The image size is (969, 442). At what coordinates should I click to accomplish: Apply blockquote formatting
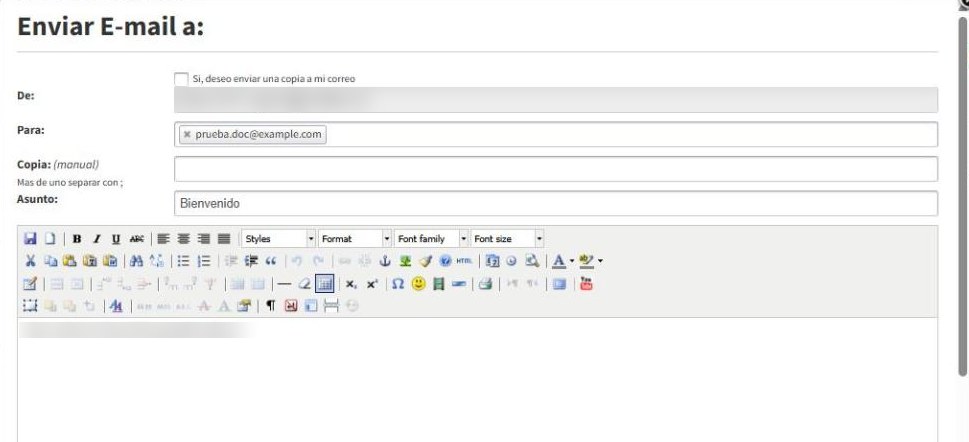271,261
